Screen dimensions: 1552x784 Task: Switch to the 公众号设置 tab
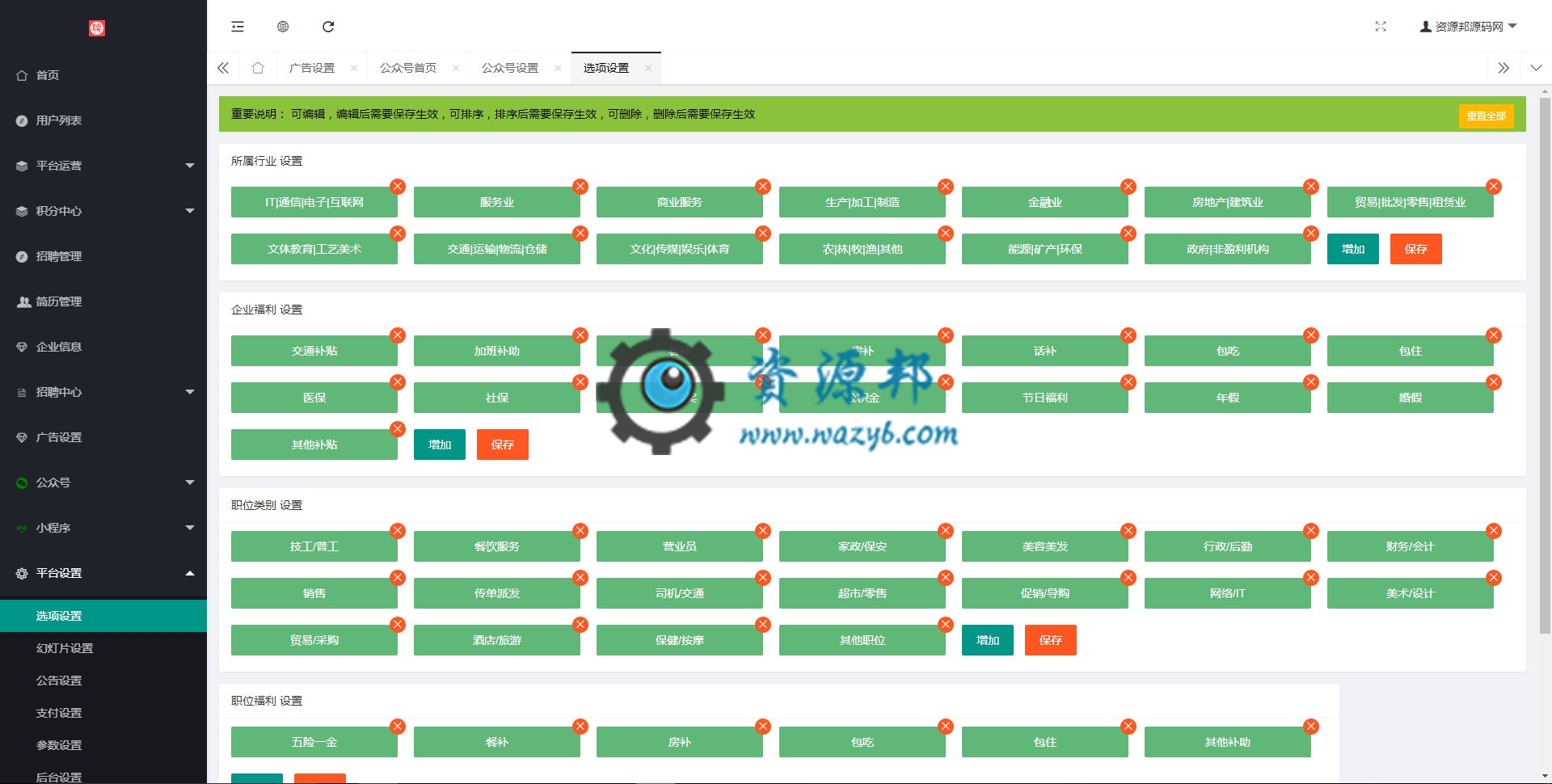click(510, 68)
